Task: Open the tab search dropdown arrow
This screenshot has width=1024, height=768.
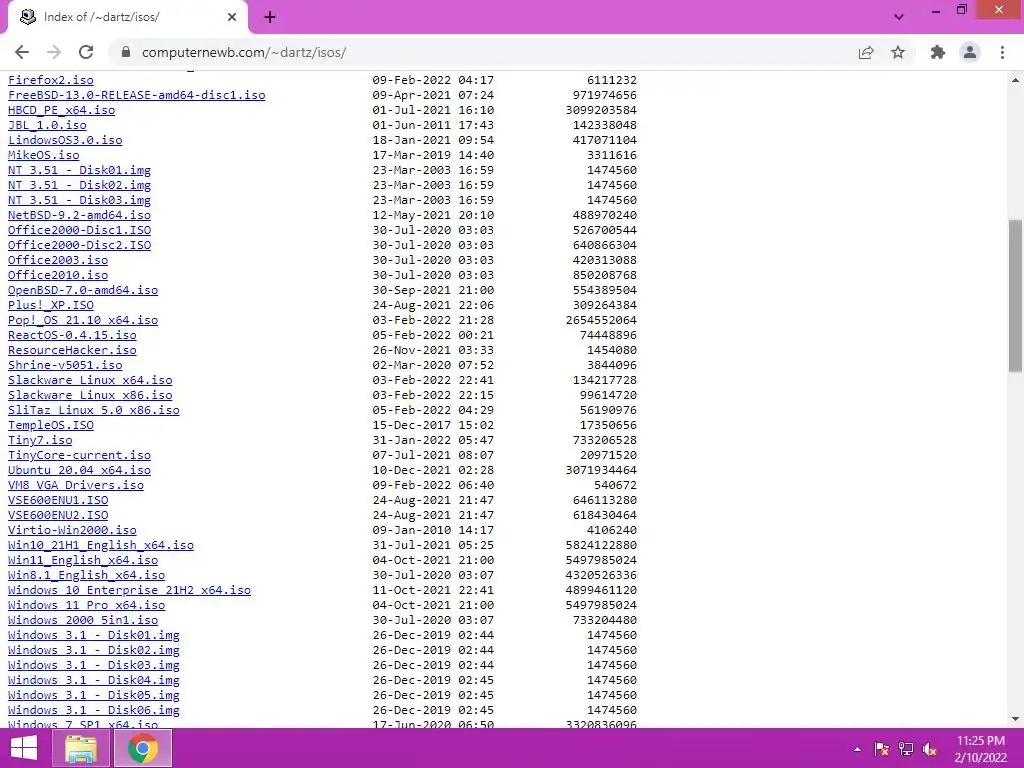Action: (899, 17)
